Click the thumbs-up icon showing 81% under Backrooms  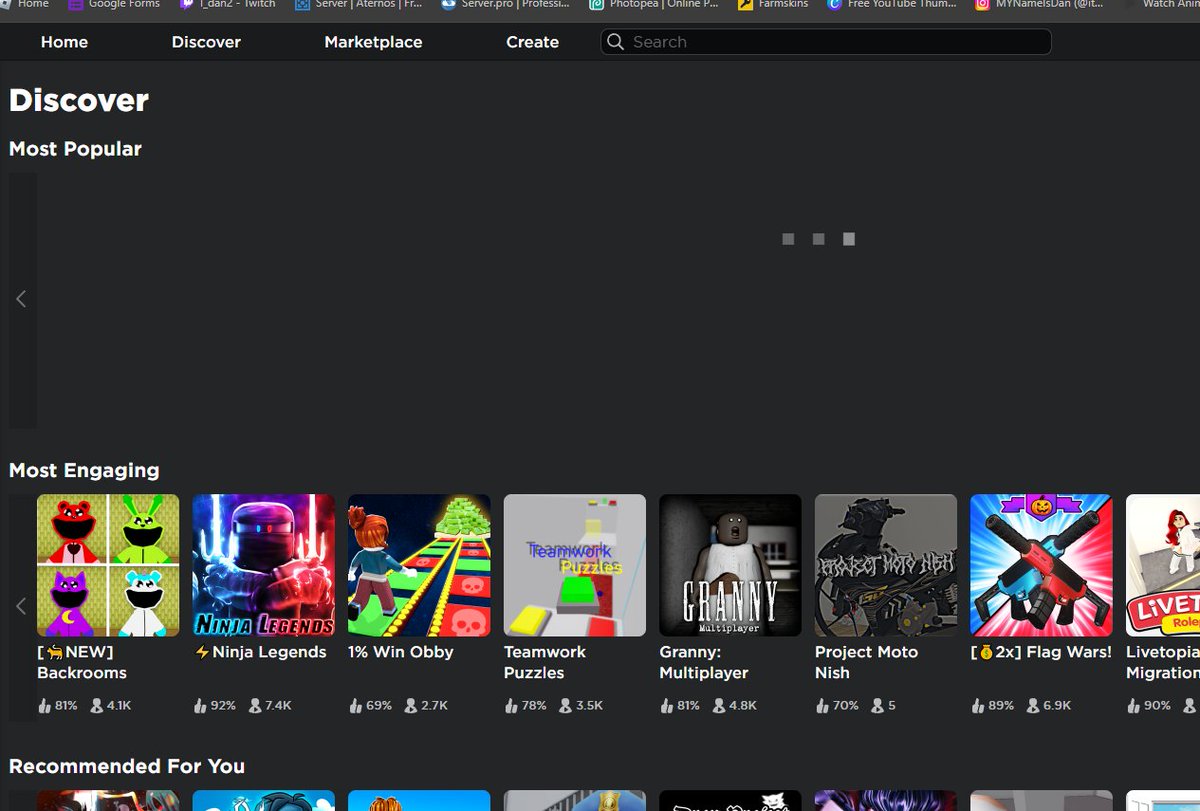point(44,706)
